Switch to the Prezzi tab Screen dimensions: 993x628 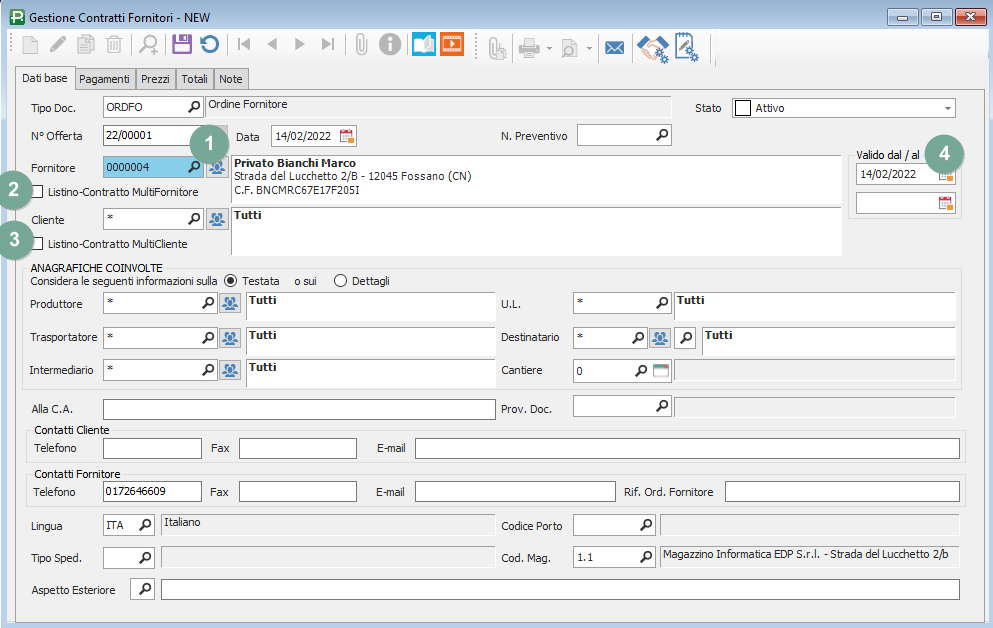point(155,79)
